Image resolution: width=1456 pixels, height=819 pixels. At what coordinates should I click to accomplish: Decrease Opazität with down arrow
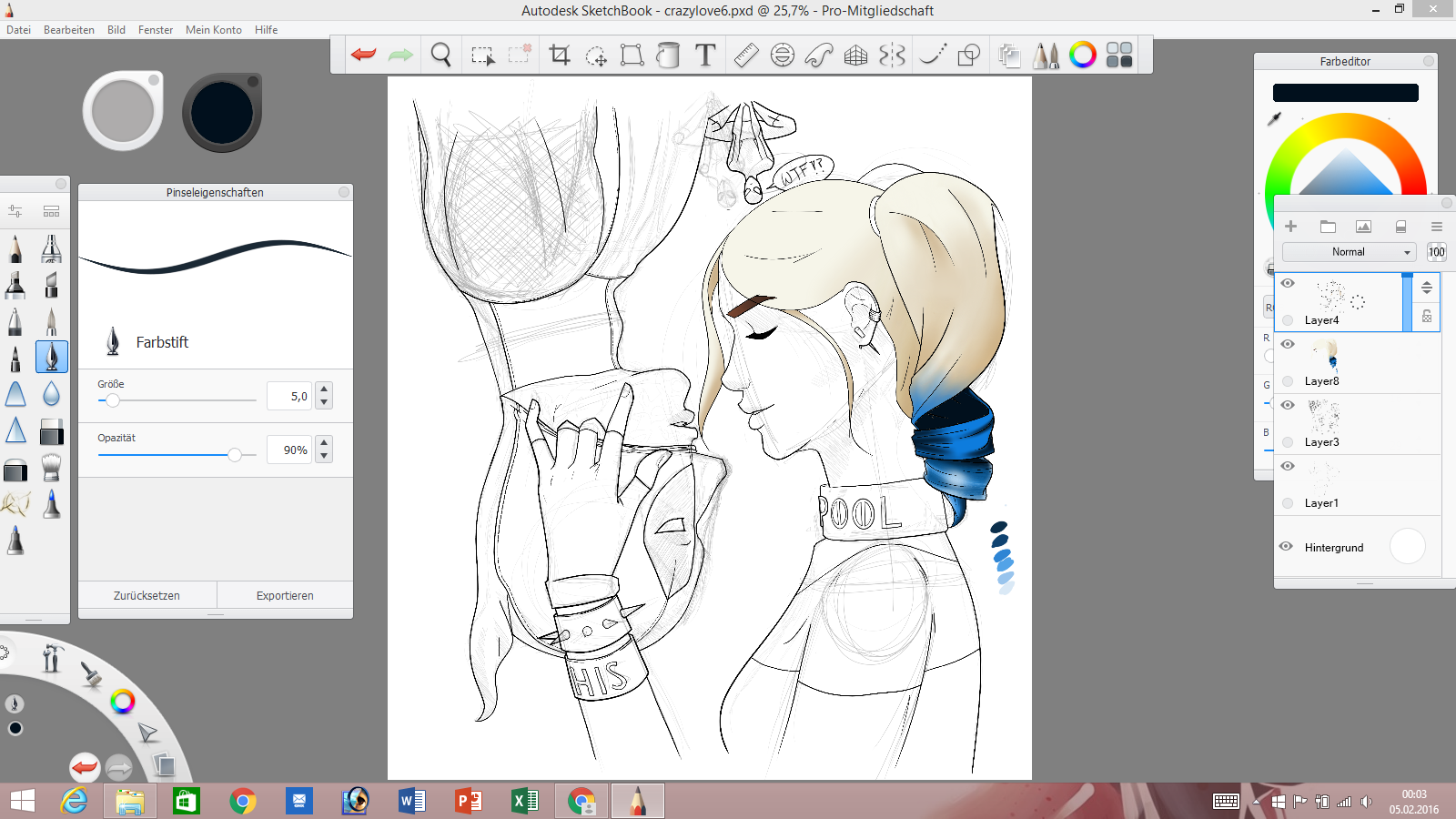point(324,456)
